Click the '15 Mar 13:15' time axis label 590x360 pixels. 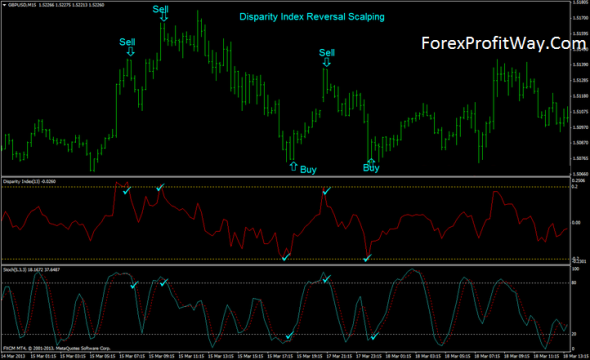click(x=221, y=356)
